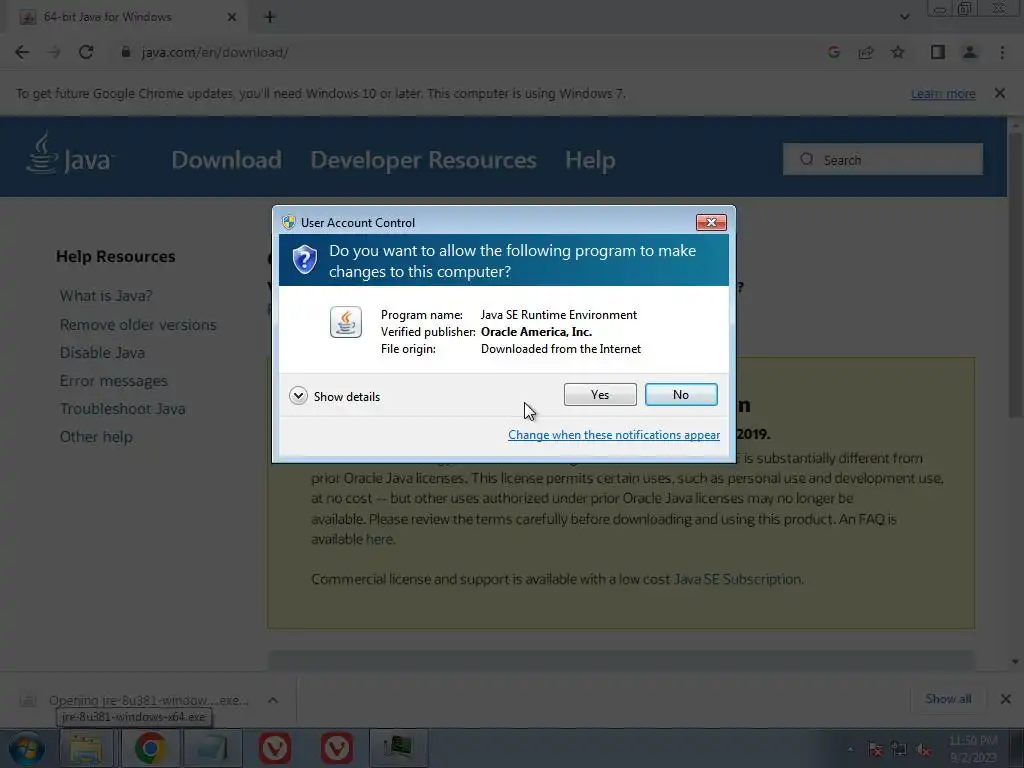Close the Chrome downloads bar
Image resolution: width=1024 pixels, height=768 pixels.
(x=1006, y=699)
